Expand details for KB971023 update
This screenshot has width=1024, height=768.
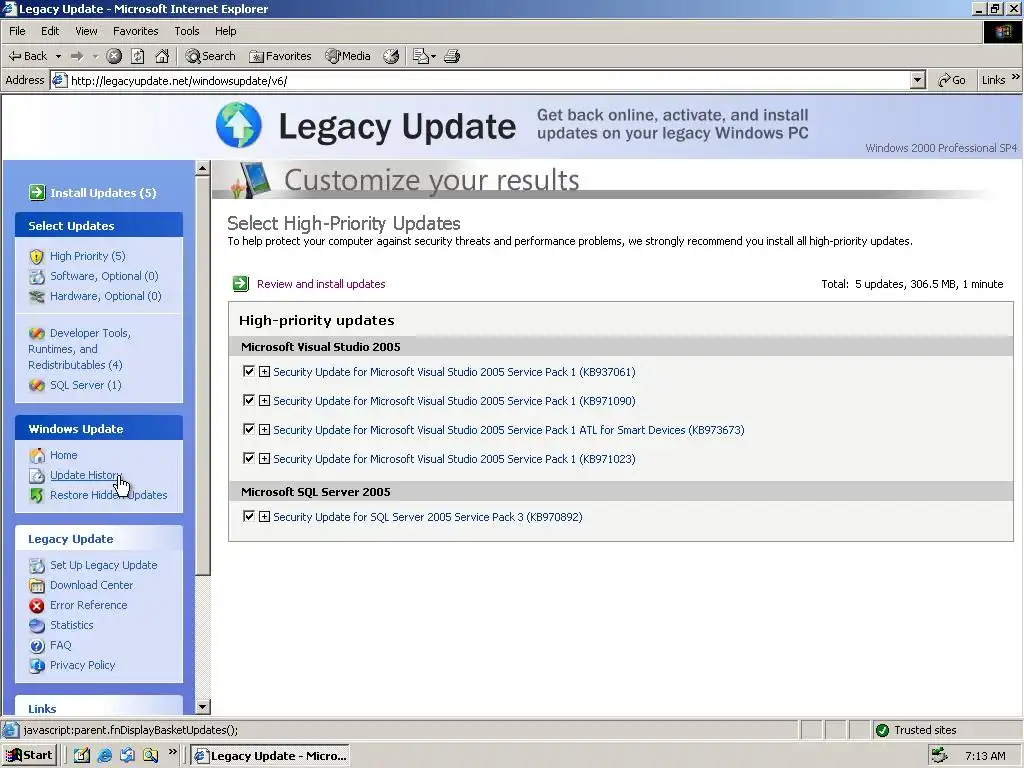point(264,458)
